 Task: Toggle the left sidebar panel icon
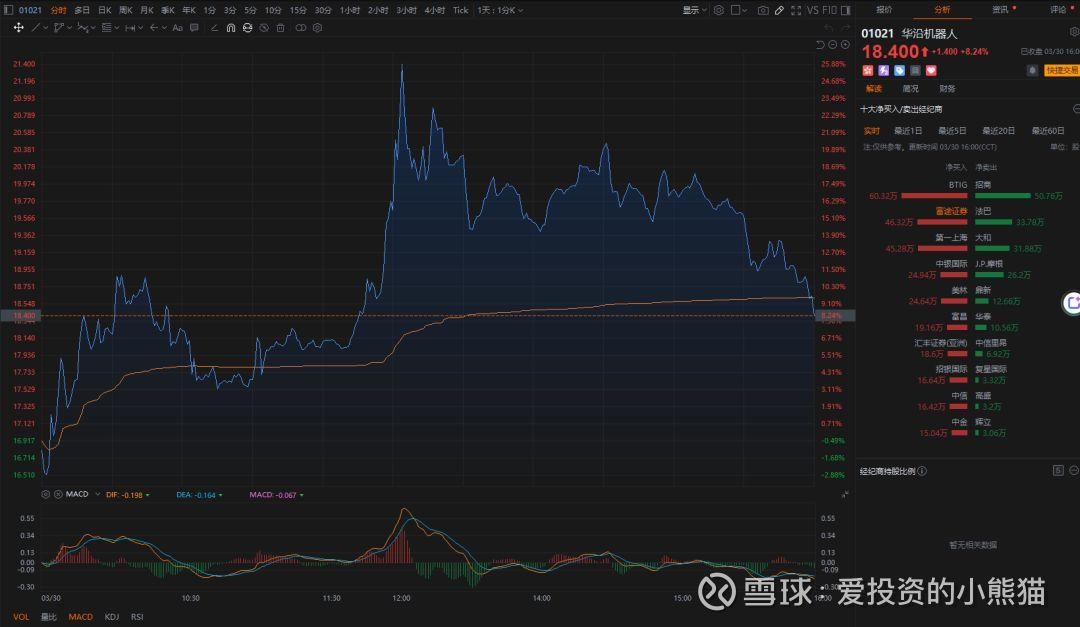(x=8, y=10)
